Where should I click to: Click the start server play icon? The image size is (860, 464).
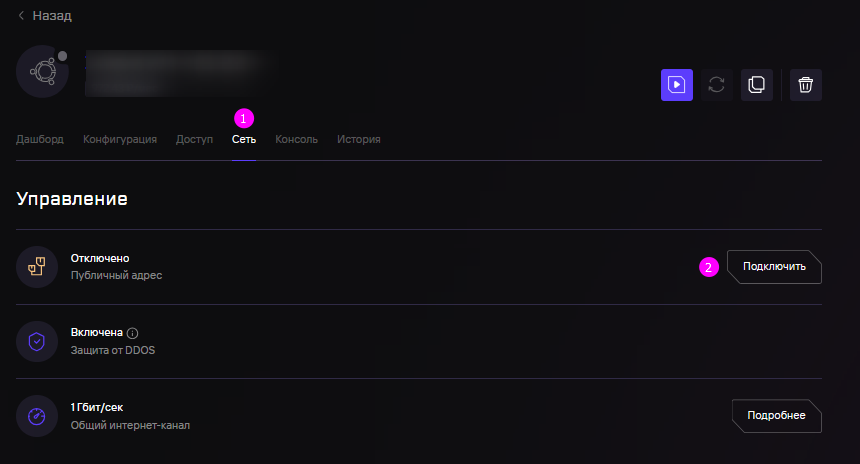click(x=677, y=85)
